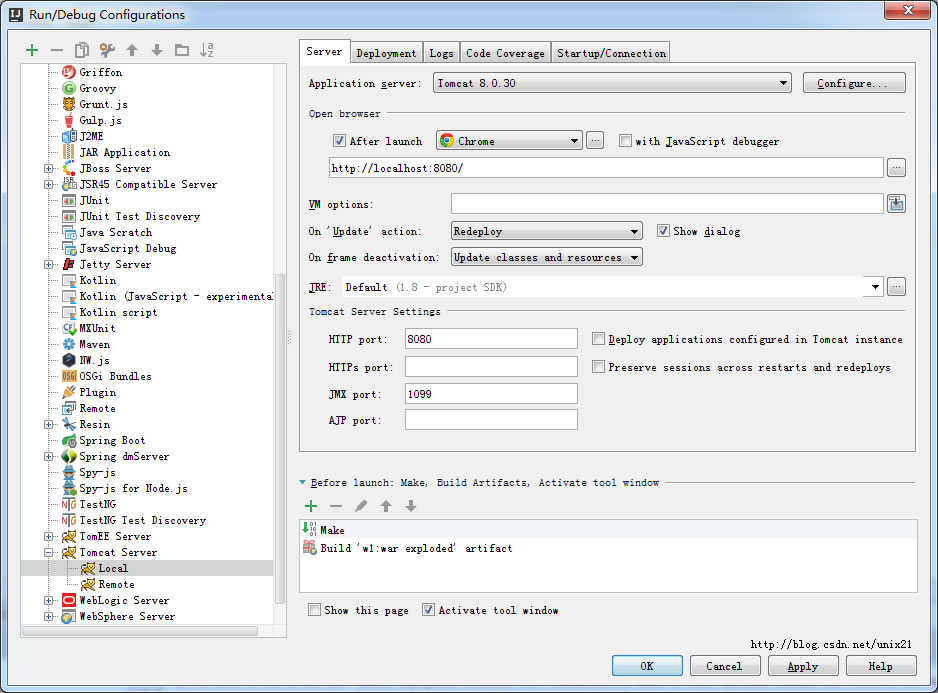Expand JBoss Server tree node

pos(48,168)
